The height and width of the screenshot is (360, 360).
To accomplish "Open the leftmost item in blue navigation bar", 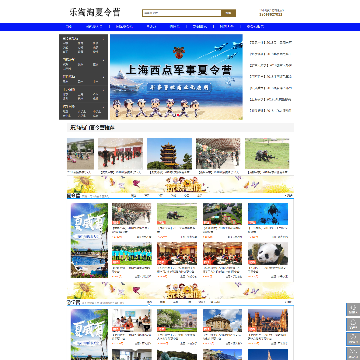I will click(69, 27).
